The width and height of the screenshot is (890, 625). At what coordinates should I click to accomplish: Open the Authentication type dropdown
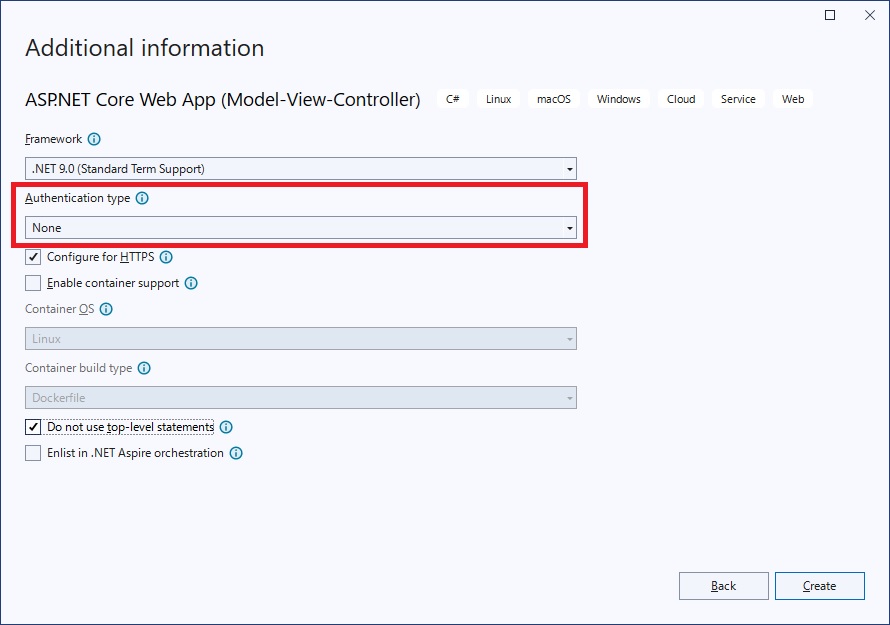pos(301,228)
